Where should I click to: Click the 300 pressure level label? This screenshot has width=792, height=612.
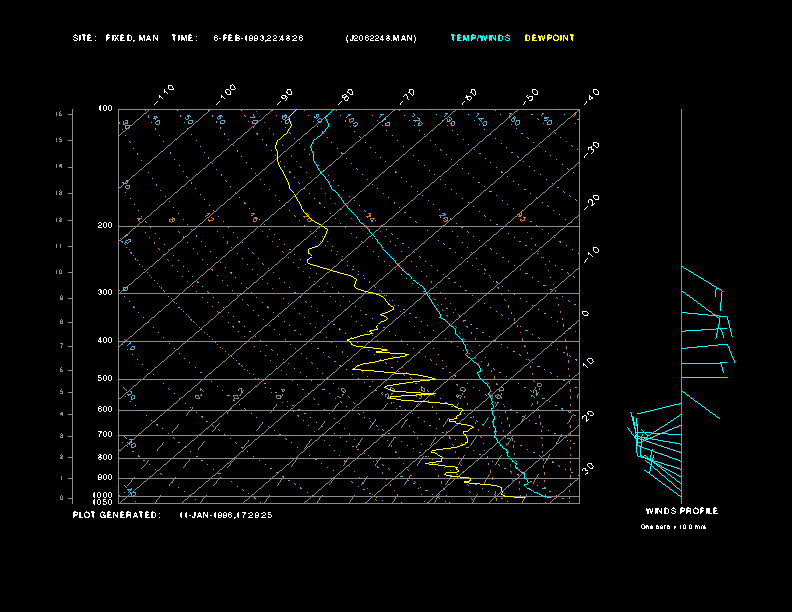(105, 293)
